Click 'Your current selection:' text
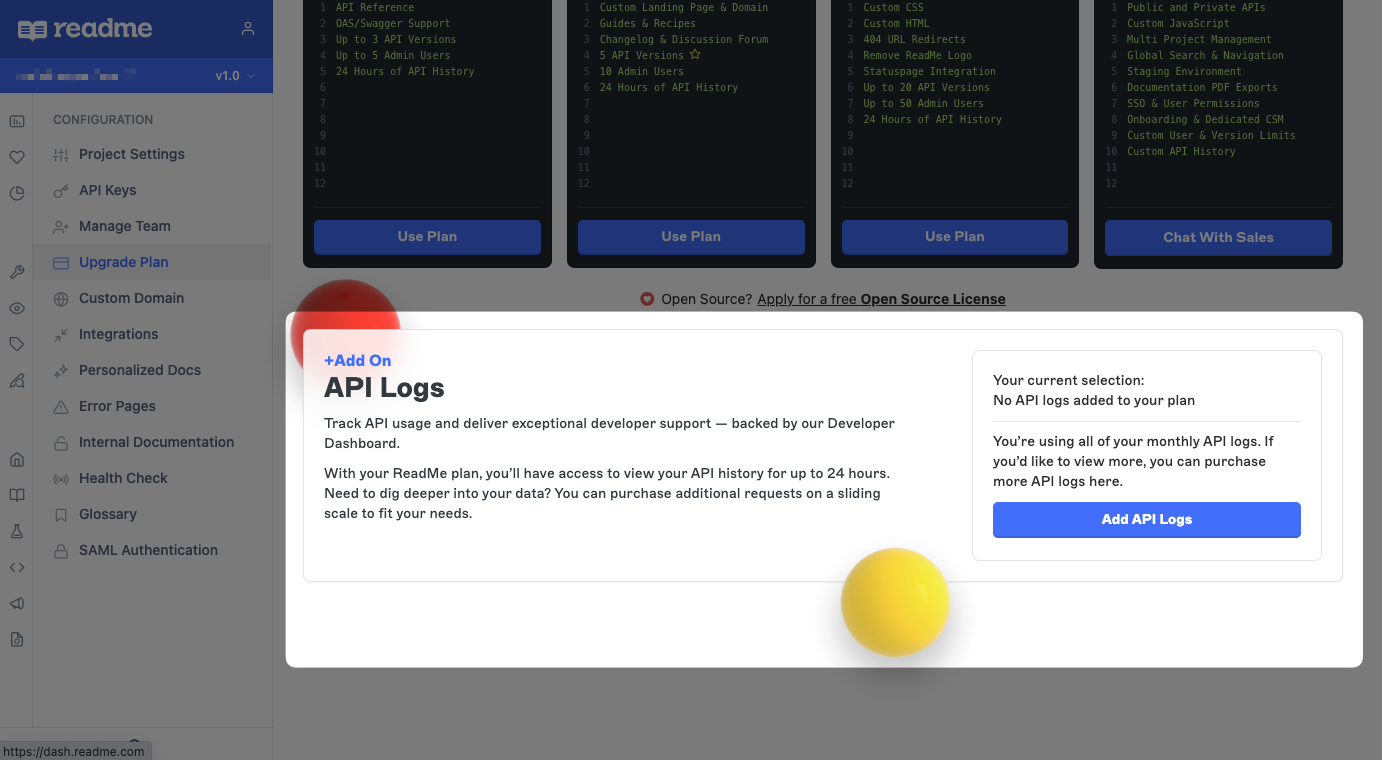Viewport: 1382px width, 760px height. click(1069, 380)
